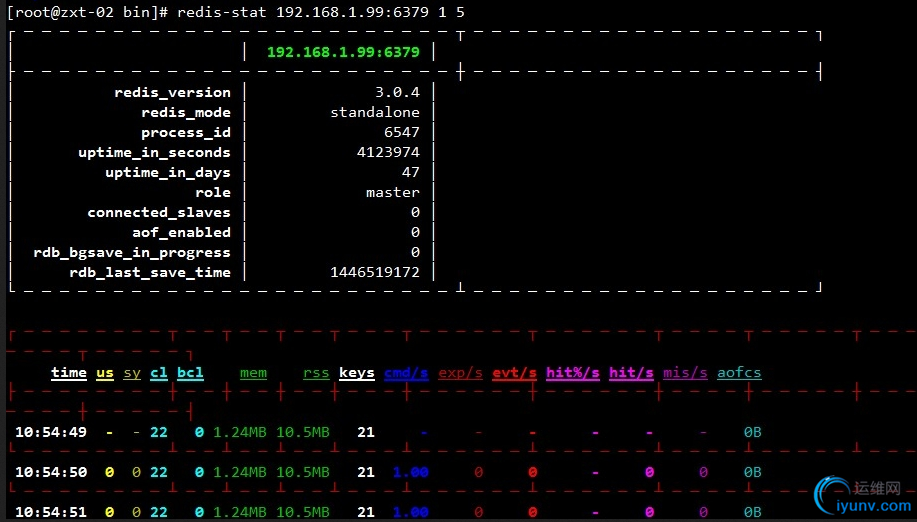Click the blue cmd/s column header

pos(406,373)
